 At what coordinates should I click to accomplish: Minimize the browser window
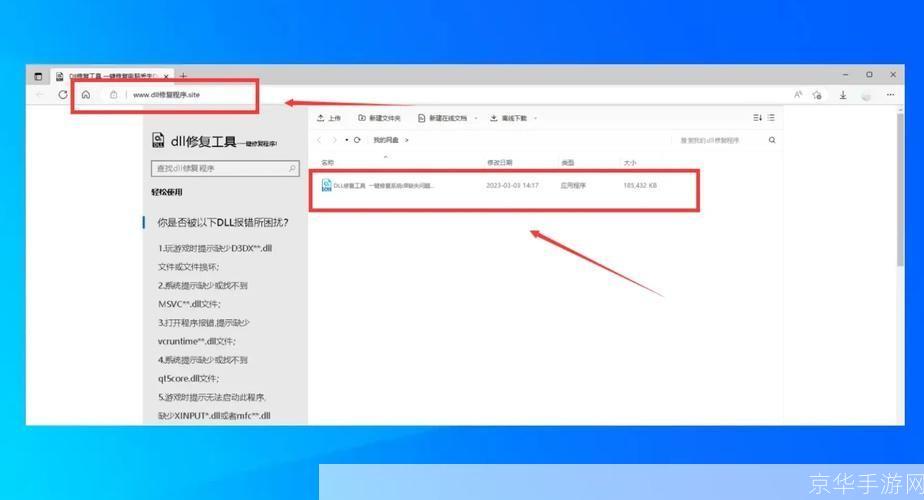pos(846,75)
